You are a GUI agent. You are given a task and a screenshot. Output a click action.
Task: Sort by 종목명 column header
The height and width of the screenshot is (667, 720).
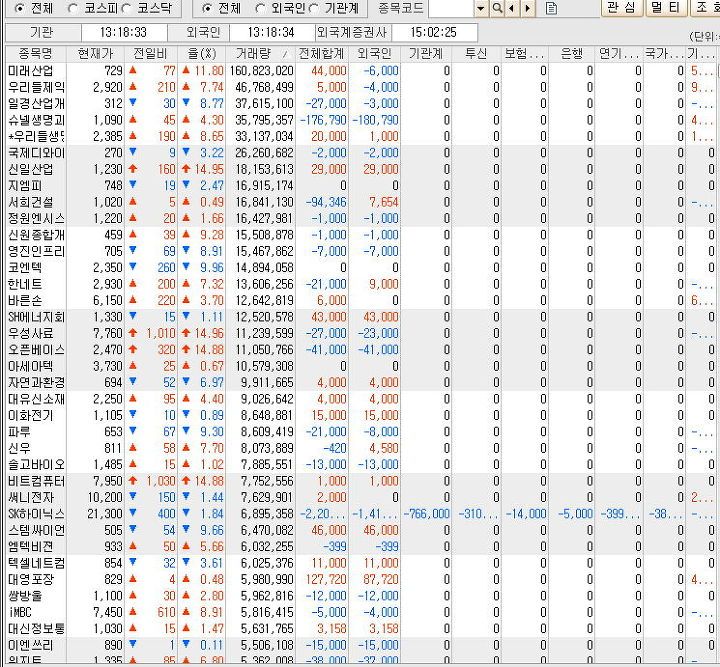[x=36, y=54]
